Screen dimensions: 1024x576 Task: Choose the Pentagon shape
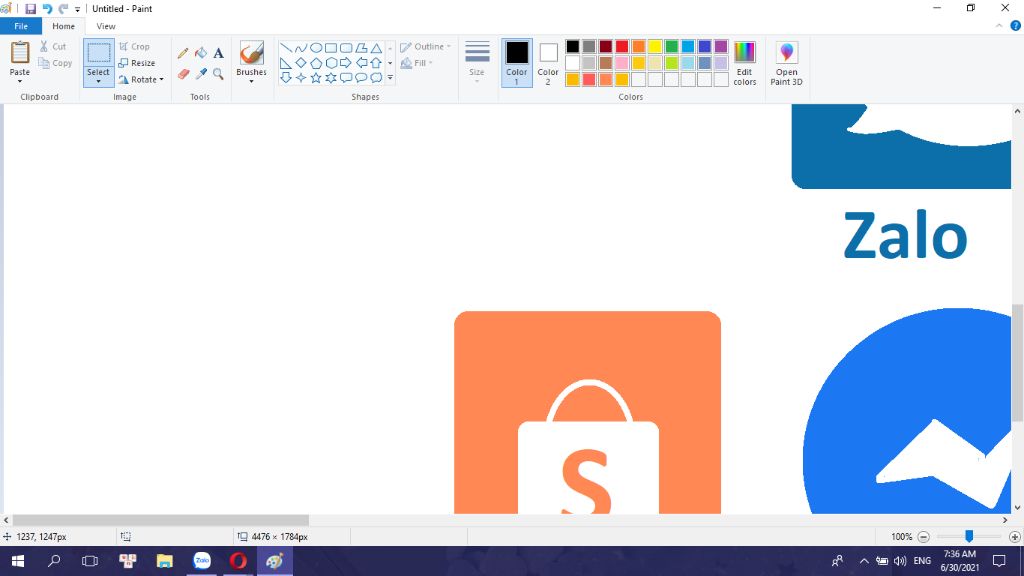[x=316, y=63]
